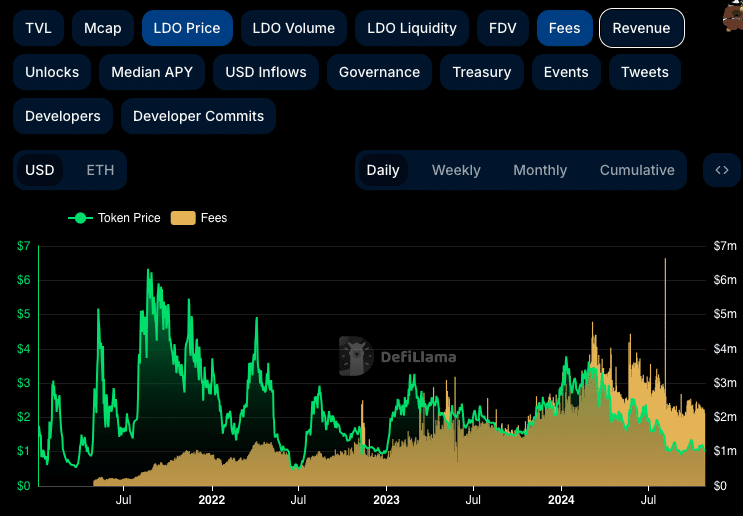Enable the Revenue metric
The image size is (743, 516).
pos(642,28)
